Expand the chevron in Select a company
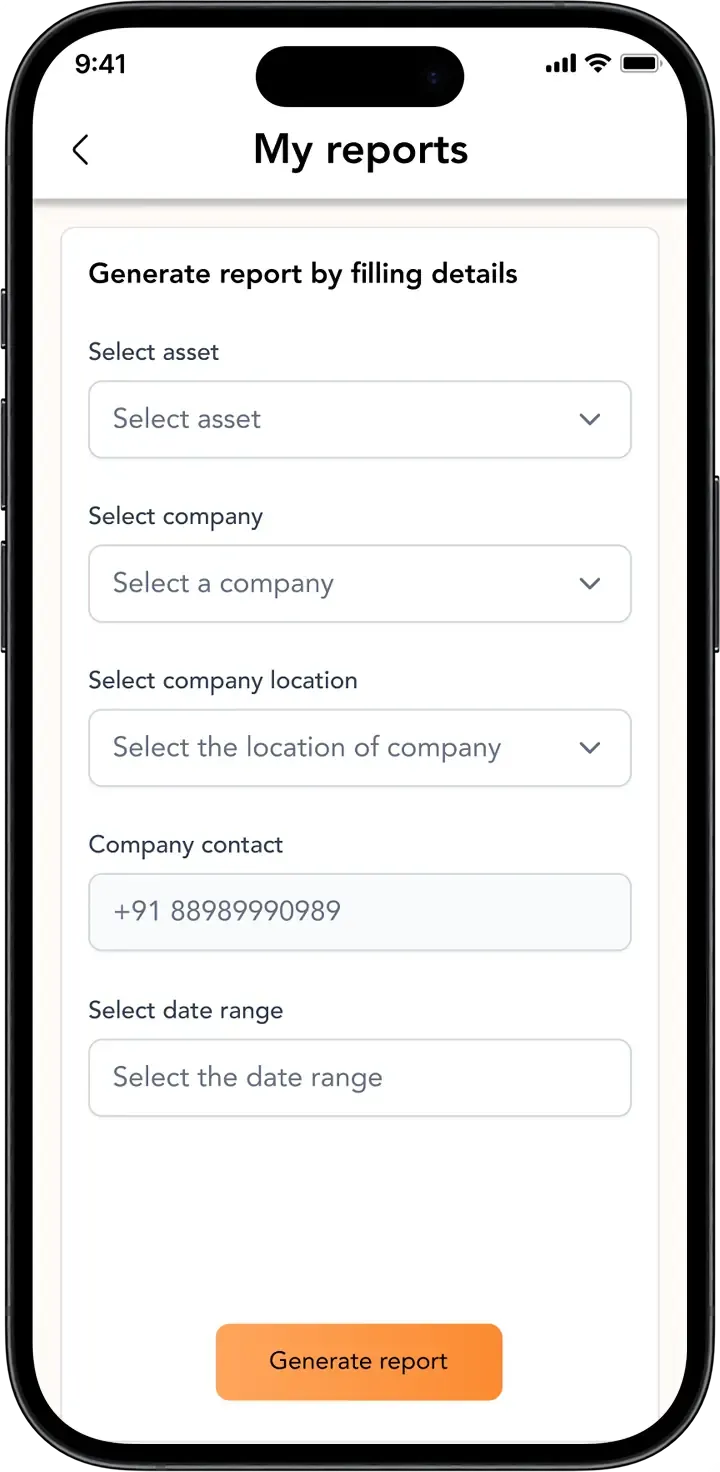 [590, 583]
